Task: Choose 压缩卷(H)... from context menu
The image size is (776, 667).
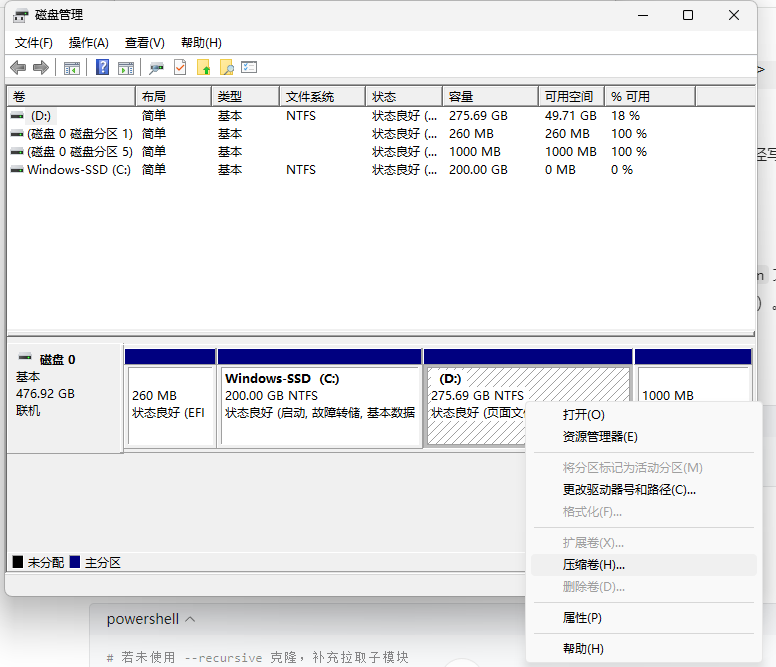Action: (593, 565)
